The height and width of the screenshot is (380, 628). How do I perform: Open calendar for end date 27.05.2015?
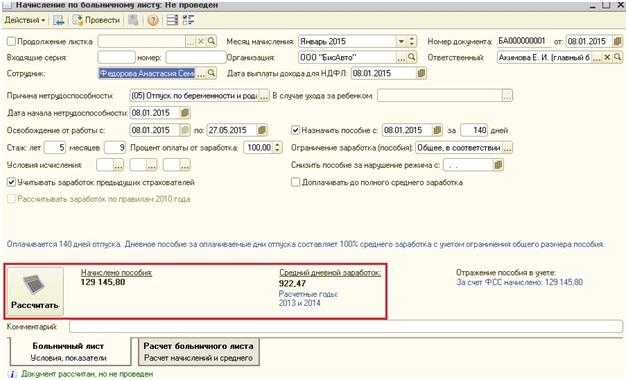click(x=262, y=130)
